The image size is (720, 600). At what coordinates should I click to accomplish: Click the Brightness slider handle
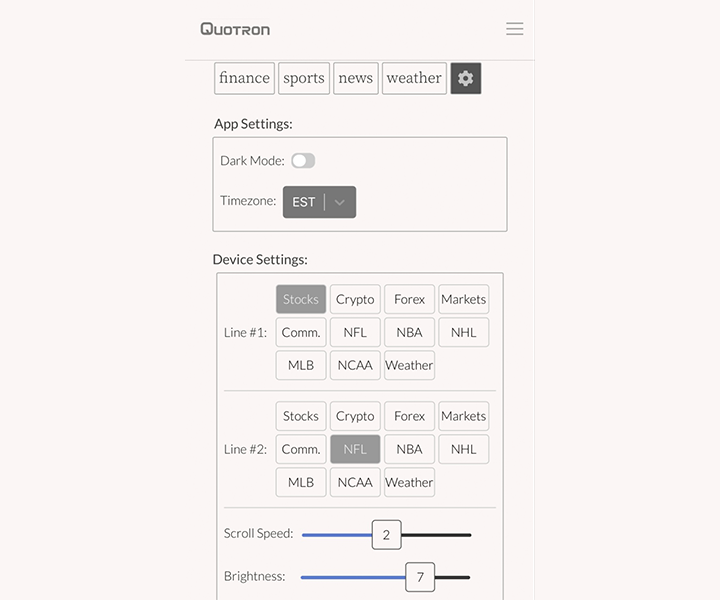(x=420, y=577)
